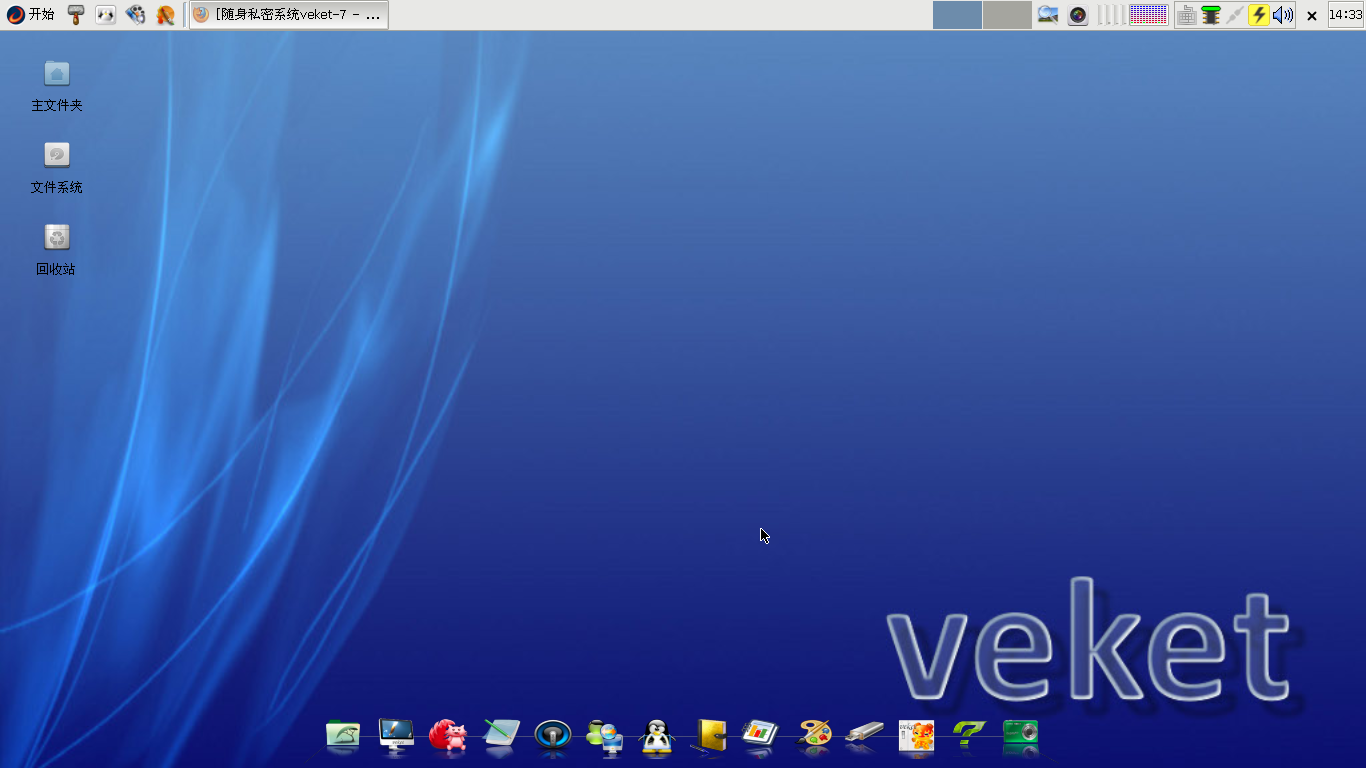
Task: Open the orange teddy bear dock icon
Action: (x=917, y=735)
